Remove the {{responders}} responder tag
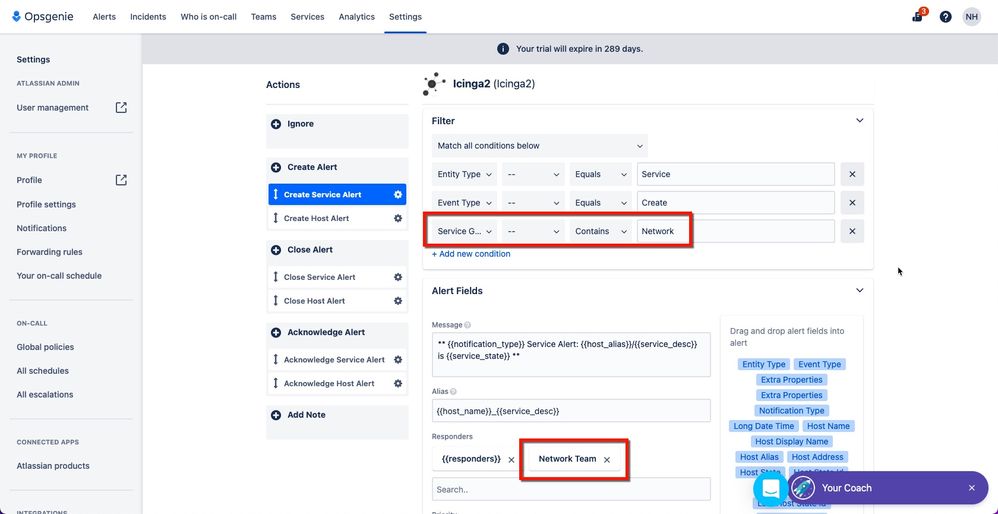Image resolution: width=998 pixels, height=514 pixels. pyautogui.click(x=511, y=459)
